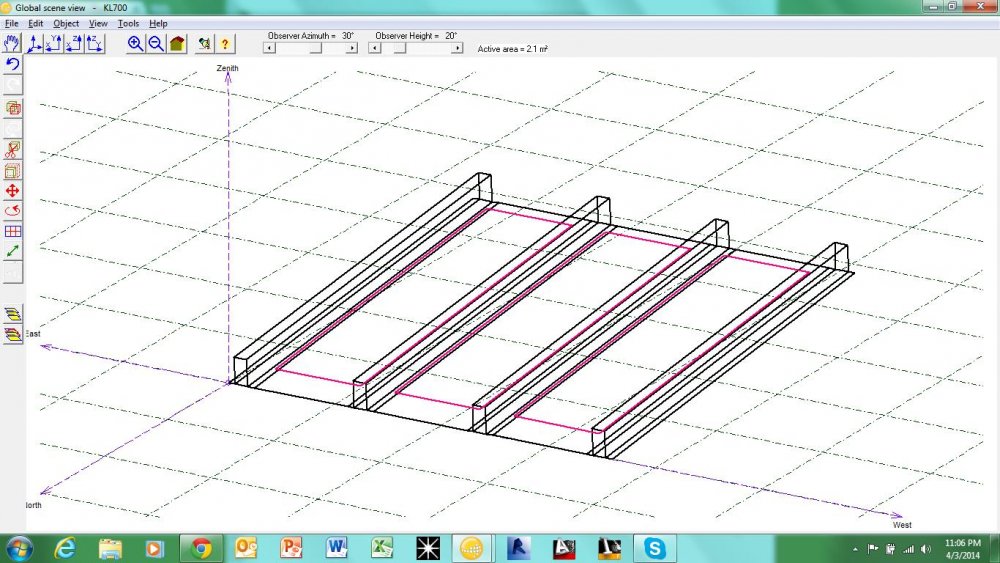Click right arrow of Observer Height scrollbar
The width and height of the screenshot is (1000, 563).
[457, 48]
